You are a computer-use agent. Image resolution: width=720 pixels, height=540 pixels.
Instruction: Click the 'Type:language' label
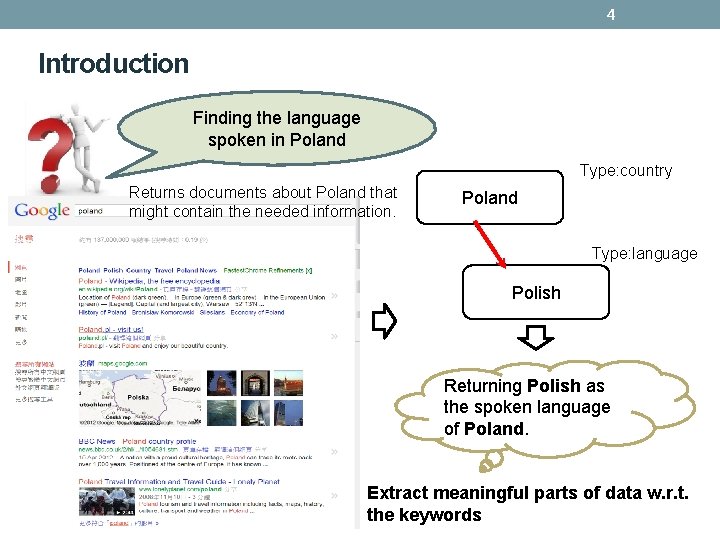point(644,253)
